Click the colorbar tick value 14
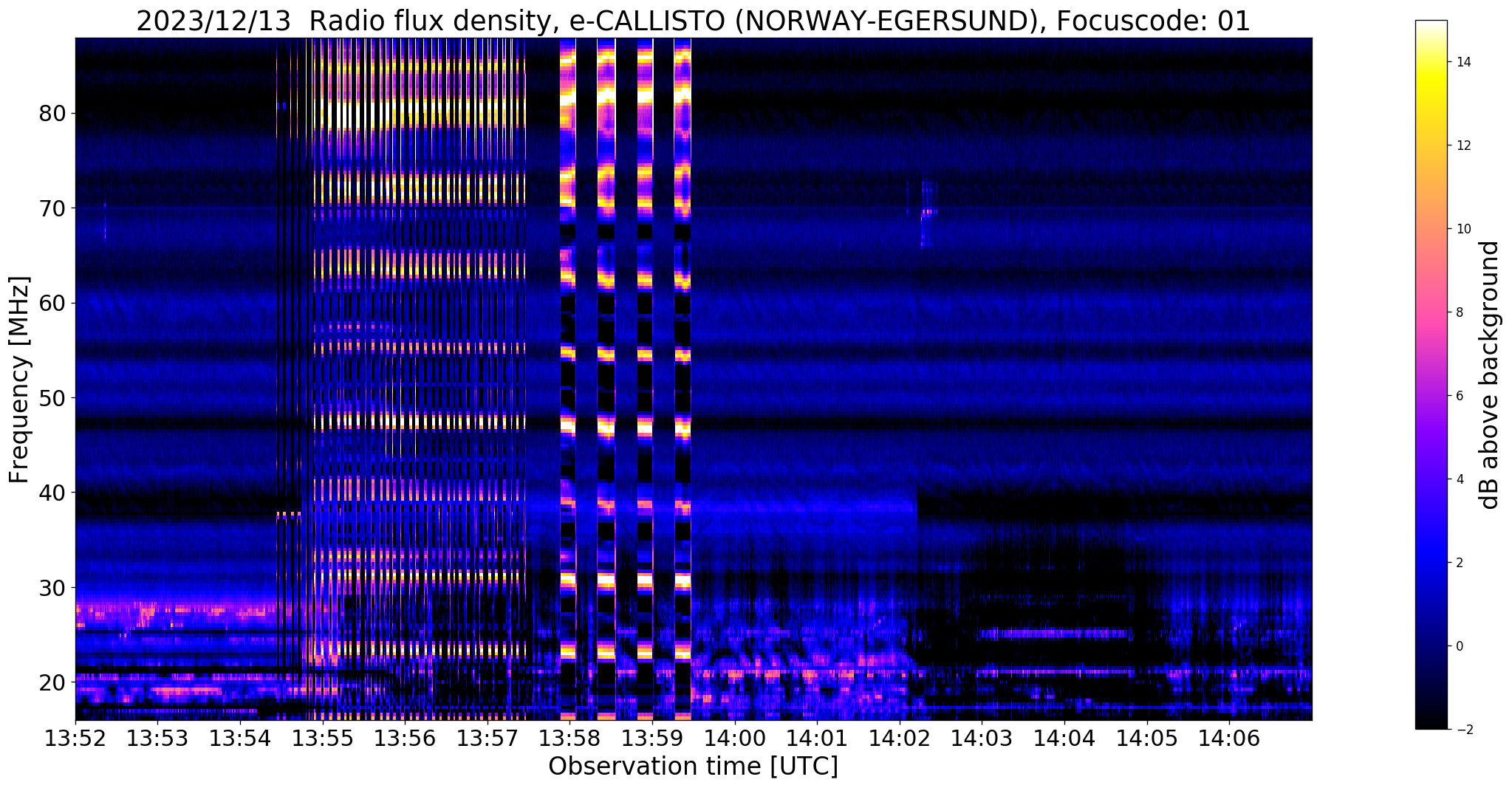 pos(1463,62)
